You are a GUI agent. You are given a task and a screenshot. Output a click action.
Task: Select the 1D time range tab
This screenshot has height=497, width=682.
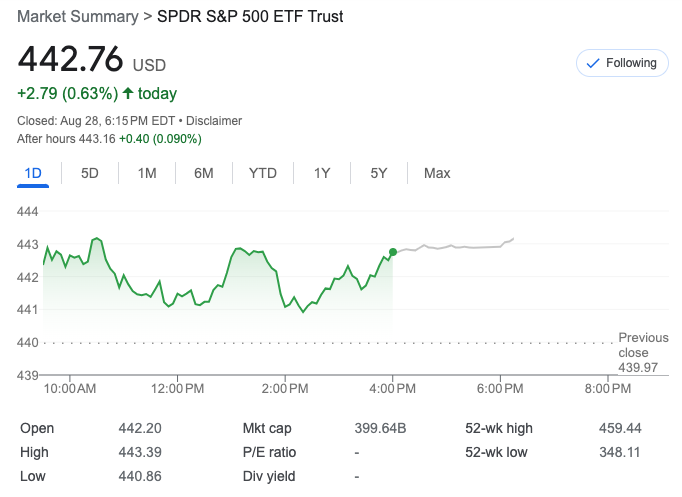pyautogui.click(x=33, y=173)
